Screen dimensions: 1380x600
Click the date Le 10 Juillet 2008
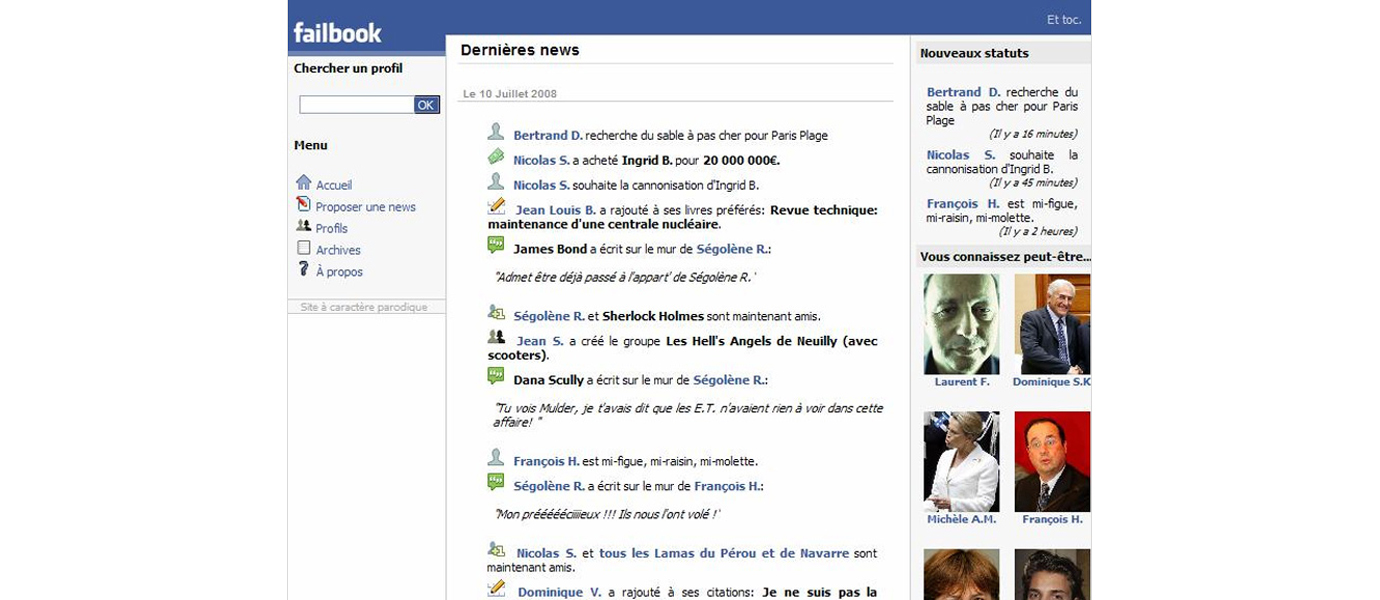pos(510,94)
